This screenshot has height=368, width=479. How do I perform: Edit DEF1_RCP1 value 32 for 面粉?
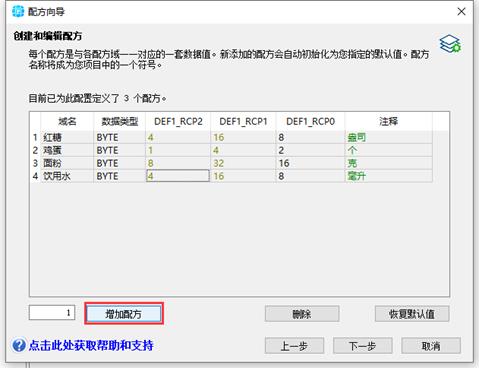coord(243,163)
